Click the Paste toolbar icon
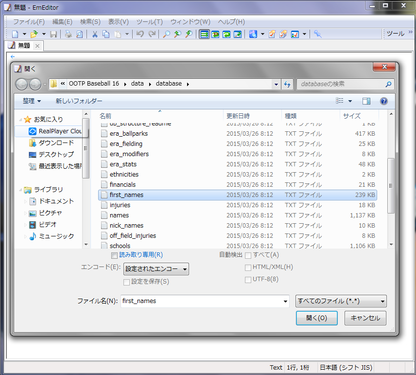416x375 pixels. click(118, 34)
